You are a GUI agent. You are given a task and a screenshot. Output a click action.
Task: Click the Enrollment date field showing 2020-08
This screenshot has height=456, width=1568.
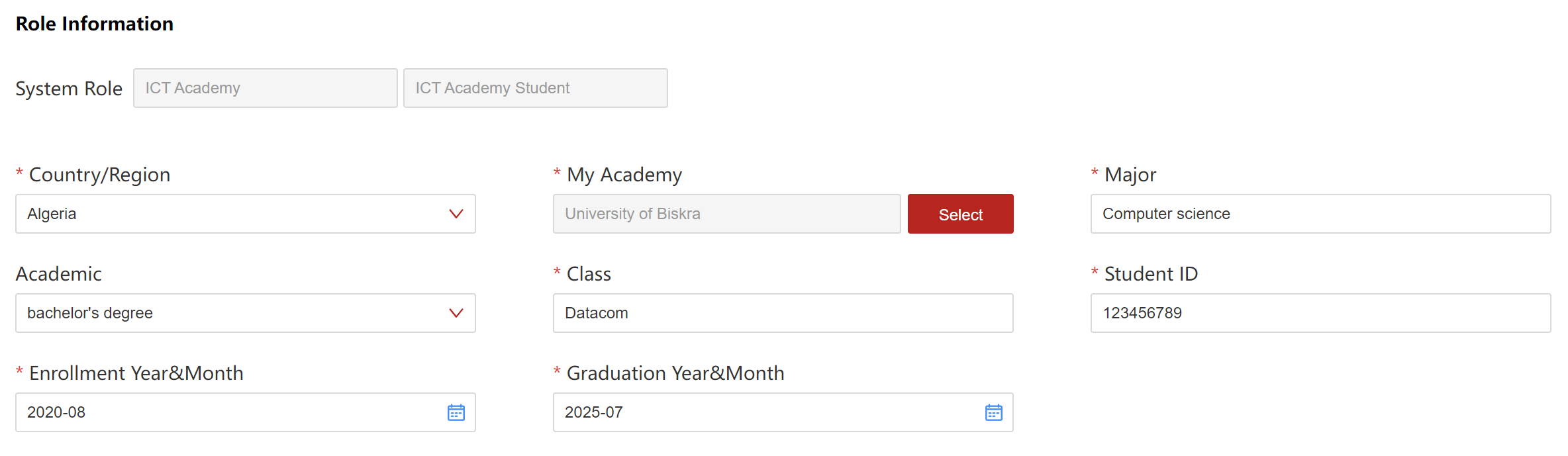click(225, 412)
